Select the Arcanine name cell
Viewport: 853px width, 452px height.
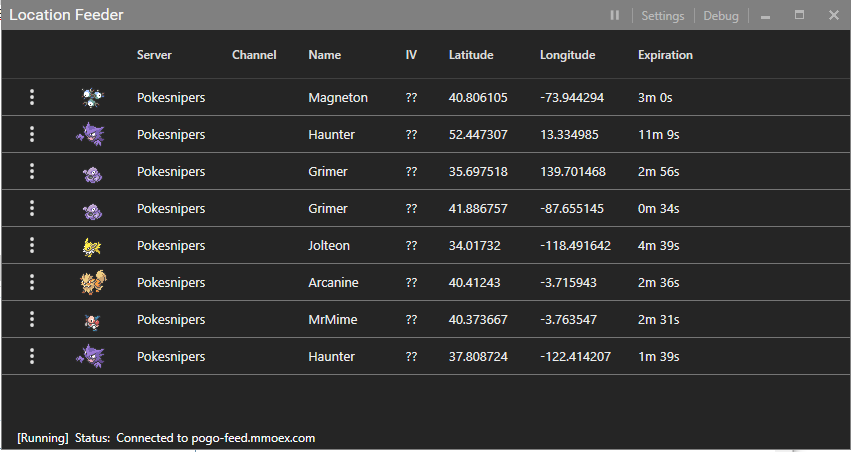tap(333, 283)
